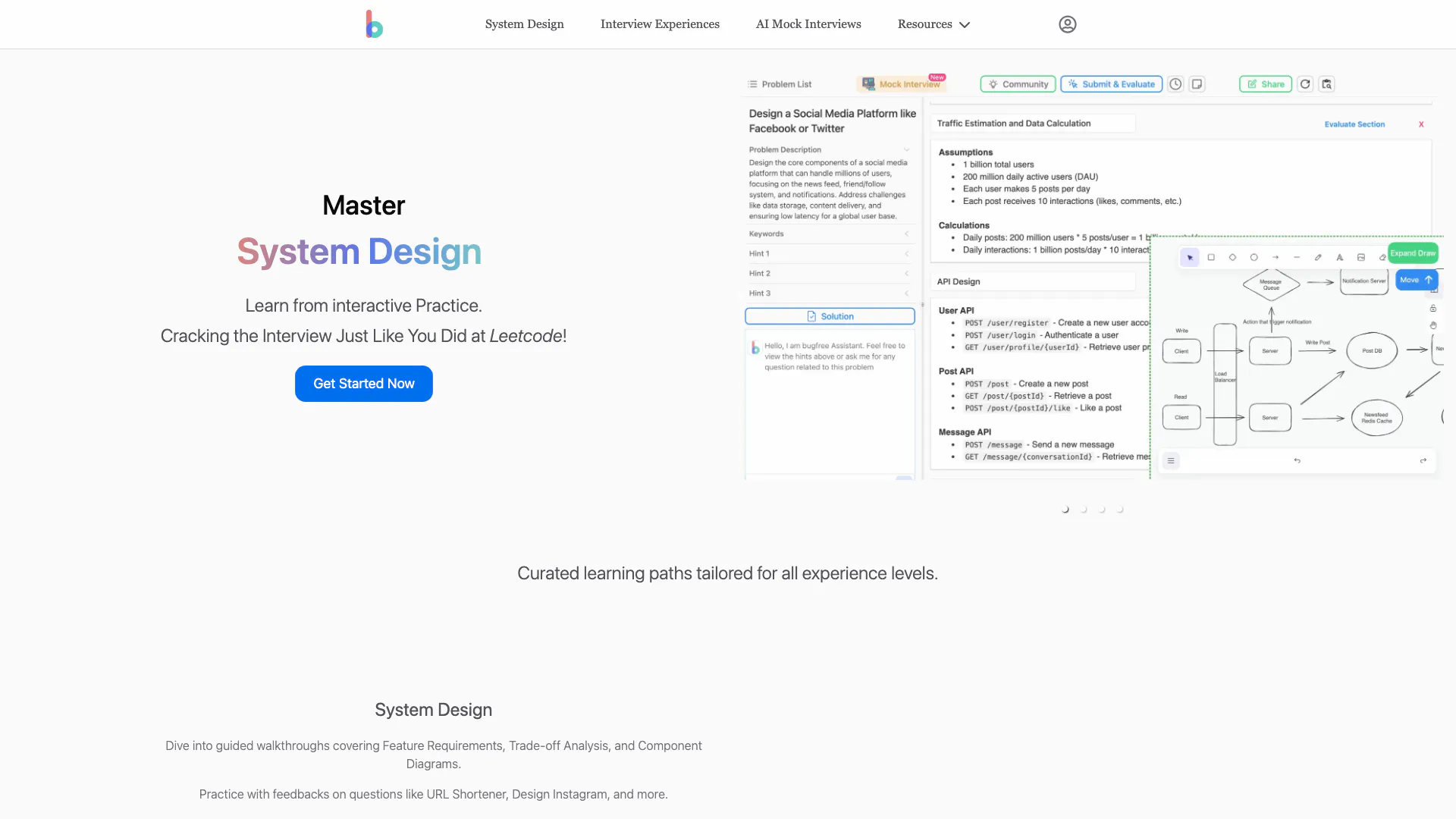Switch to the fourth carousel dot
The height and width of the screenshot is (819, 1456).
click(x=1120, y=510)
